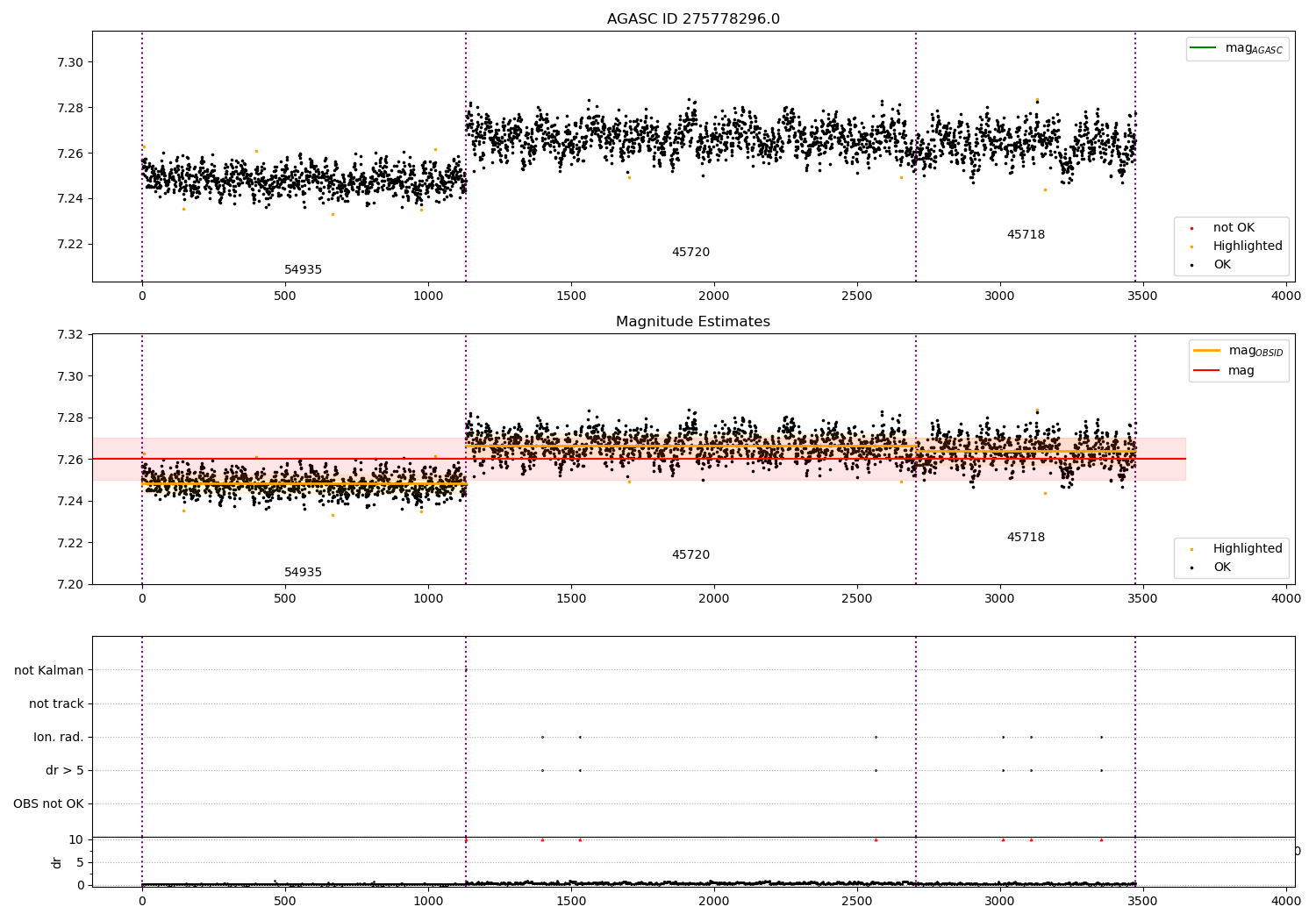Click red dr triangle marker near 3350
This screenshot has height=921, width=1316.
pos(1101,839)
